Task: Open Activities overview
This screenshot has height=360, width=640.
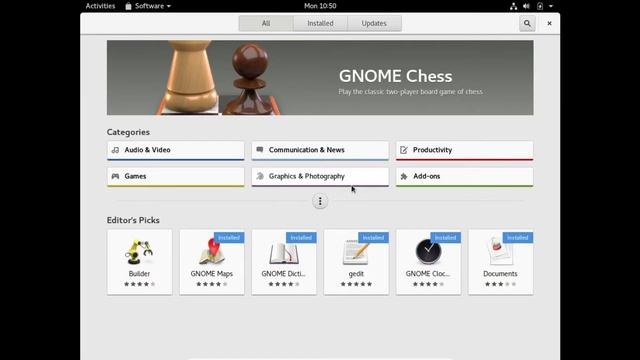Action: [100, 6]
